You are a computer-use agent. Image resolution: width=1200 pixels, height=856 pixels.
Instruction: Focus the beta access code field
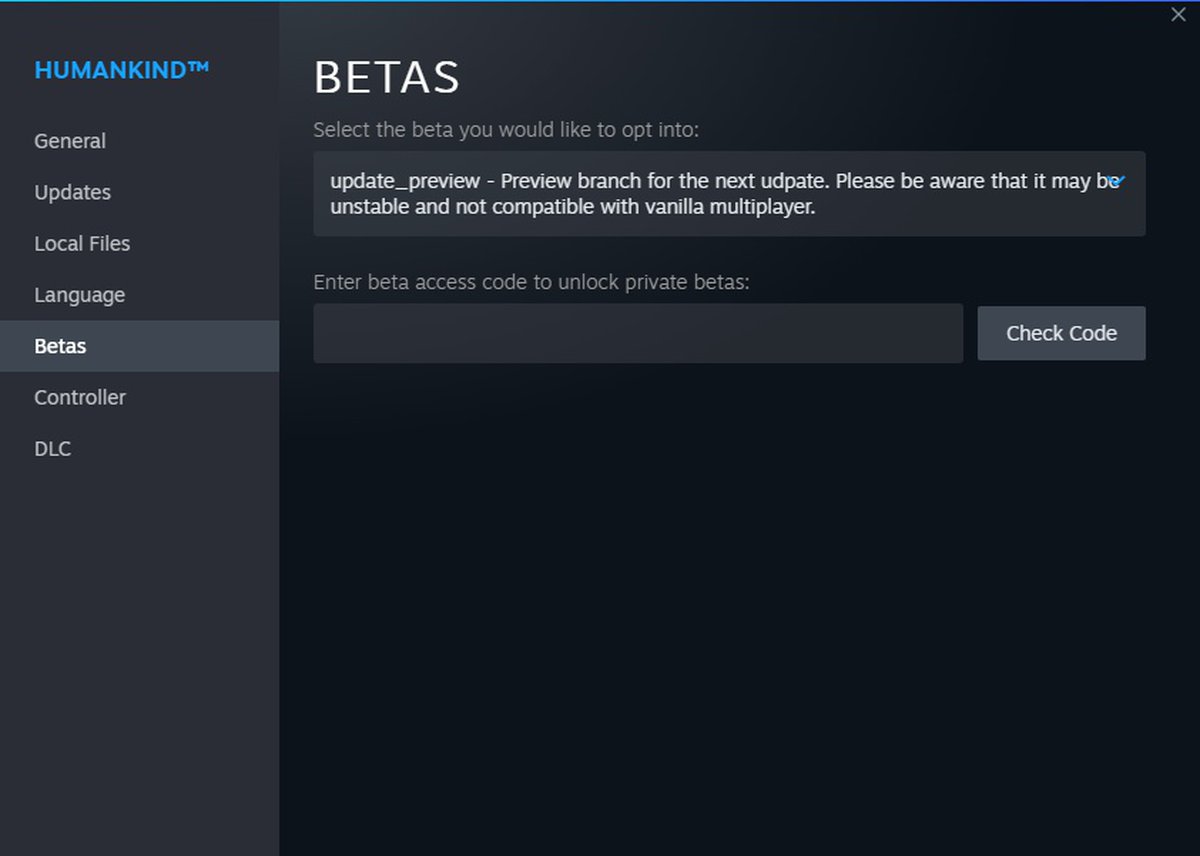click(638, 333)
